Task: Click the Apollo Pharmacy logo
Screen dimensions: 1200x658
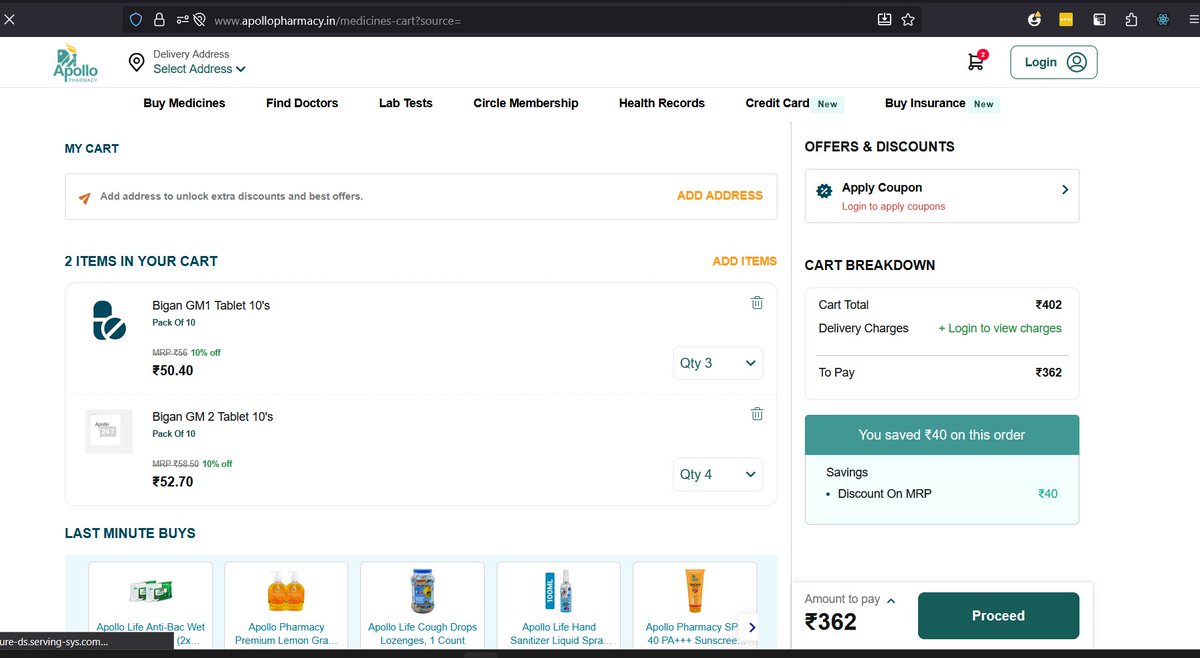Action: tap(76, 63)
